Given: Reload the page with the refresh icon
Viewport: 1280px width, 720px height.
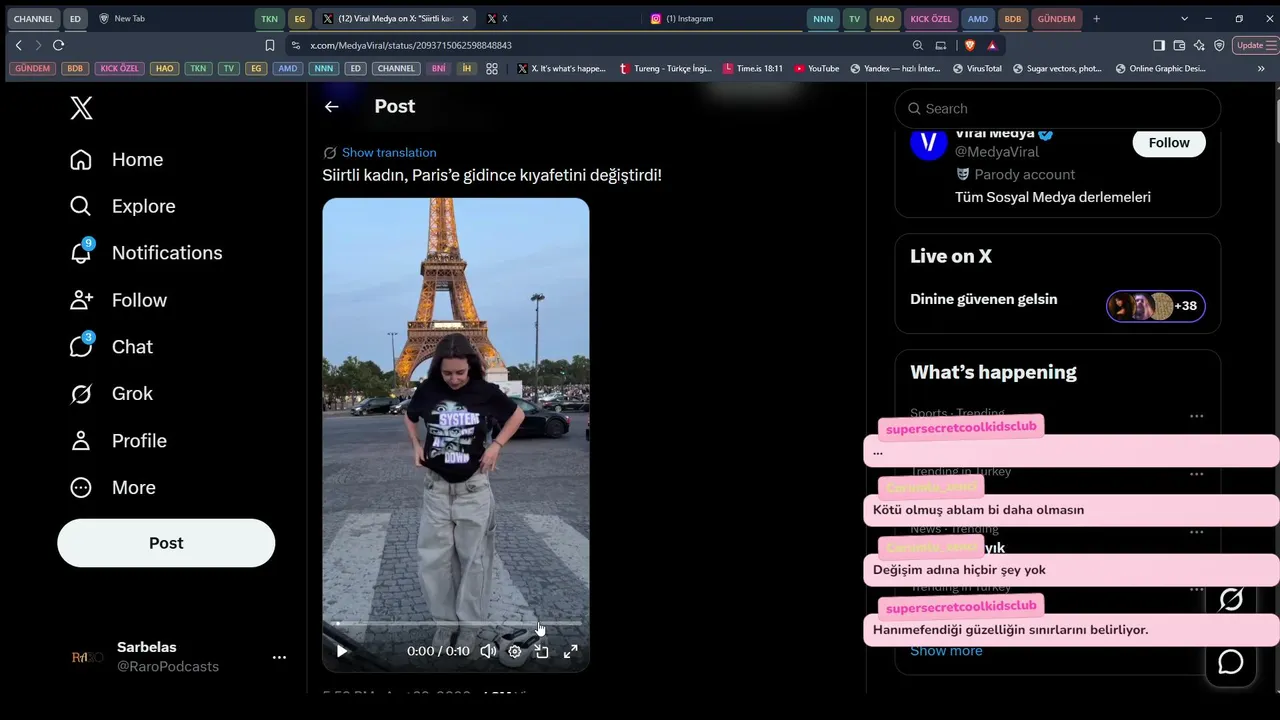Looking at the screenshot, I should (x=58, y=45).
